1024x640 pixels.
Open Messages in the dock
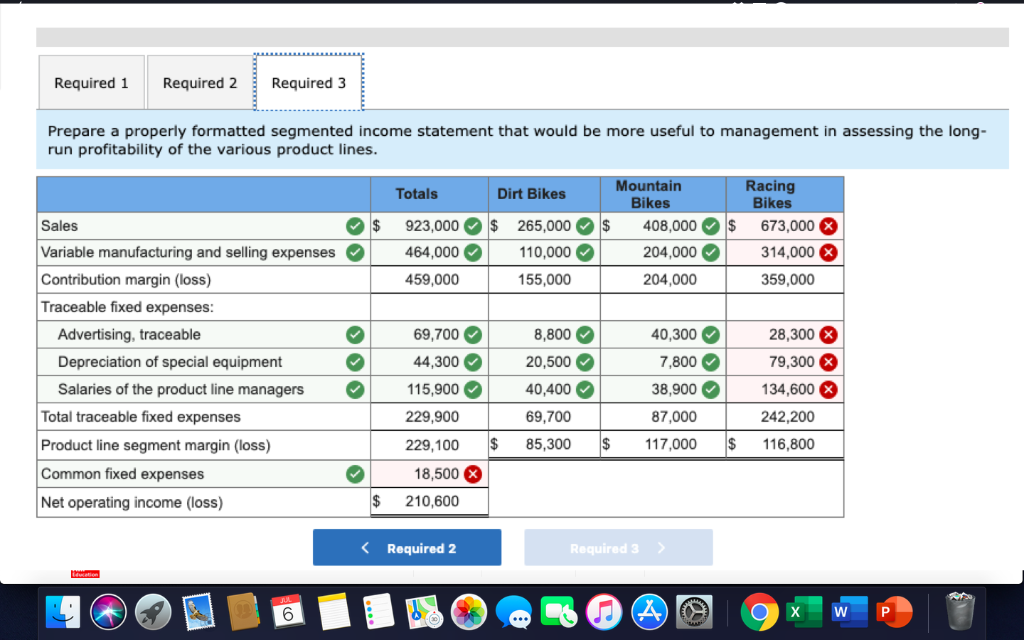(x=513, y=613)
